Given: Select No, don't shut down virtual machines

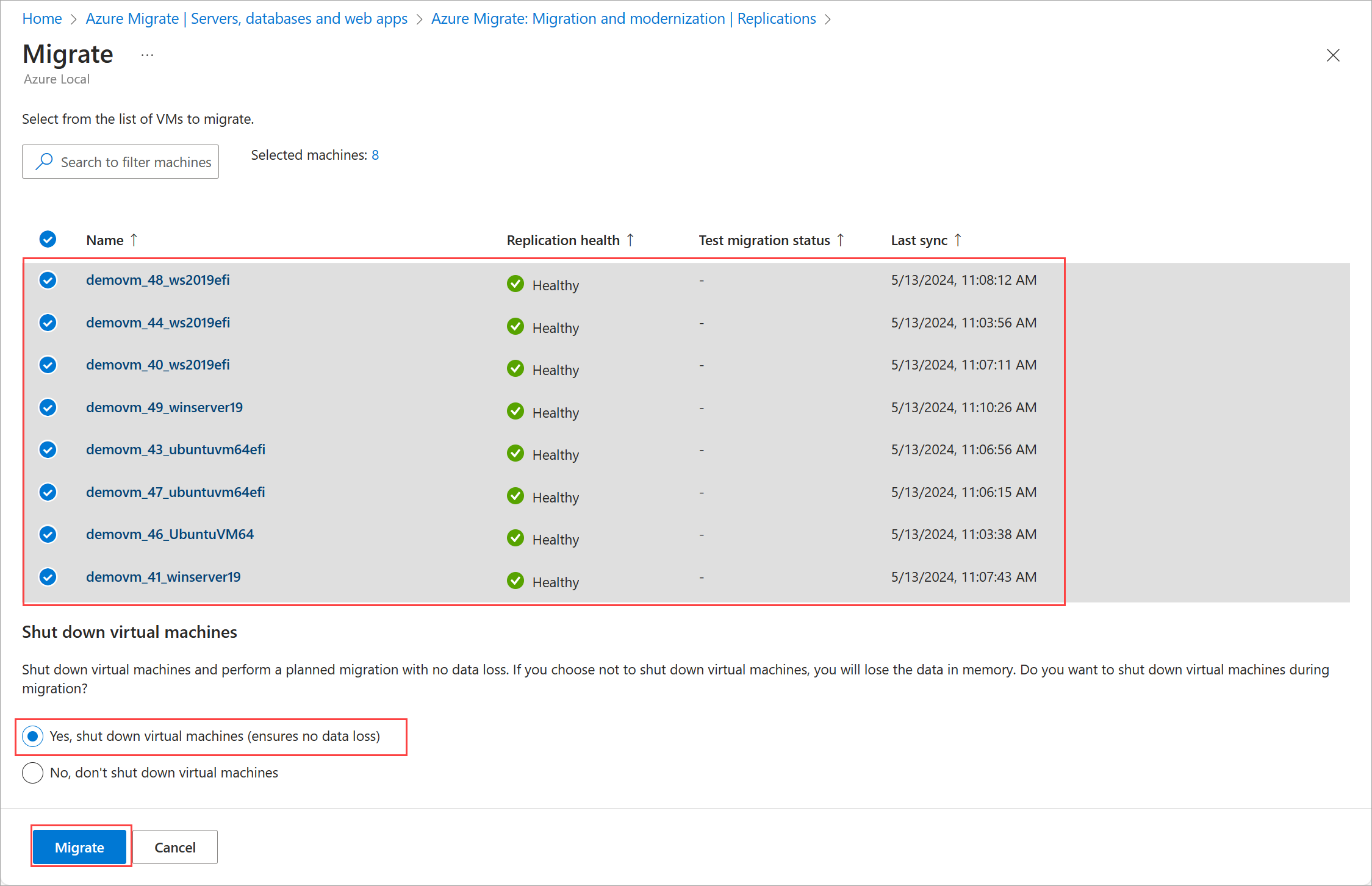Looking at the screenshot, I should [x=32, y=773].
